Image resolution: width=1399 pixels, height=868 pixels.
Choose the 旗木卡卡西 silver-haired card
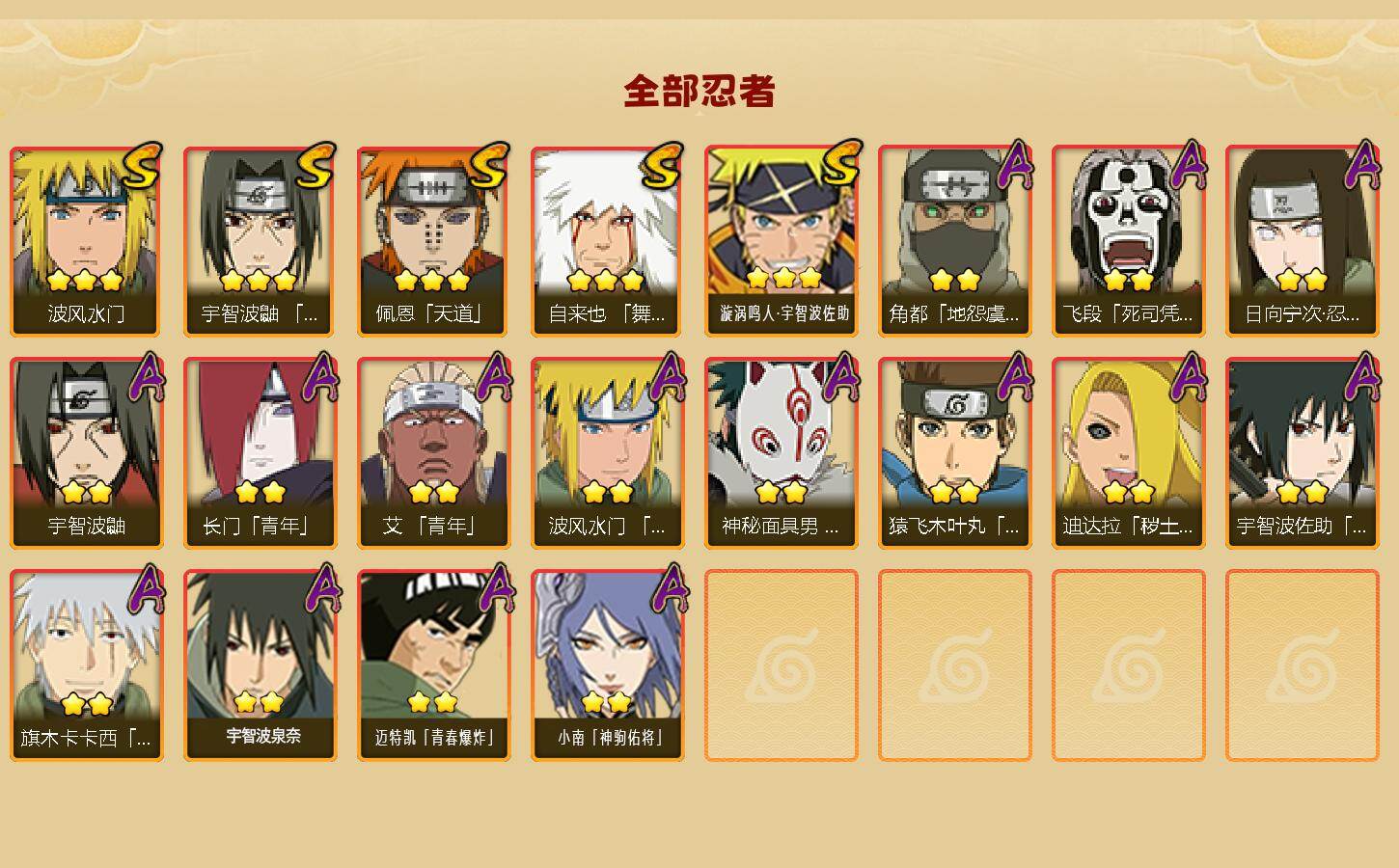click(86, 665)
